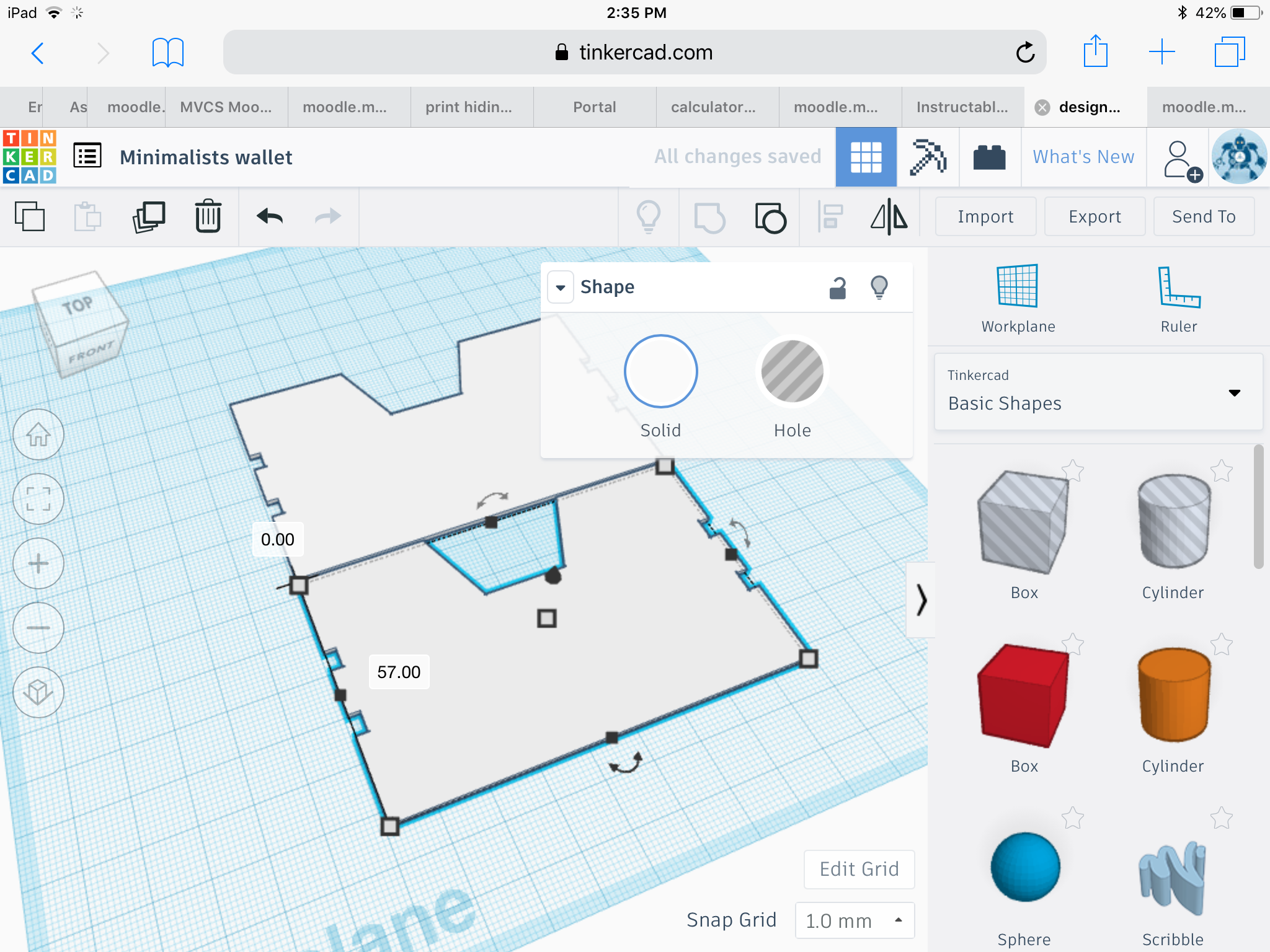The width and height of the screenshot is (1270, 952).
Task: Click the Delete shape icon
Action: pos(209,217)
